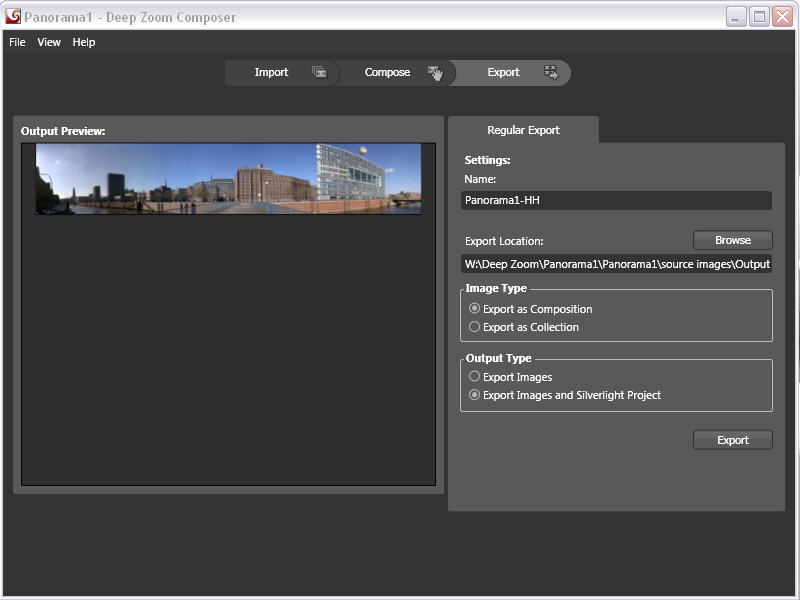Open the View menu
Screen dimensions: 800x600
(49, 42)
